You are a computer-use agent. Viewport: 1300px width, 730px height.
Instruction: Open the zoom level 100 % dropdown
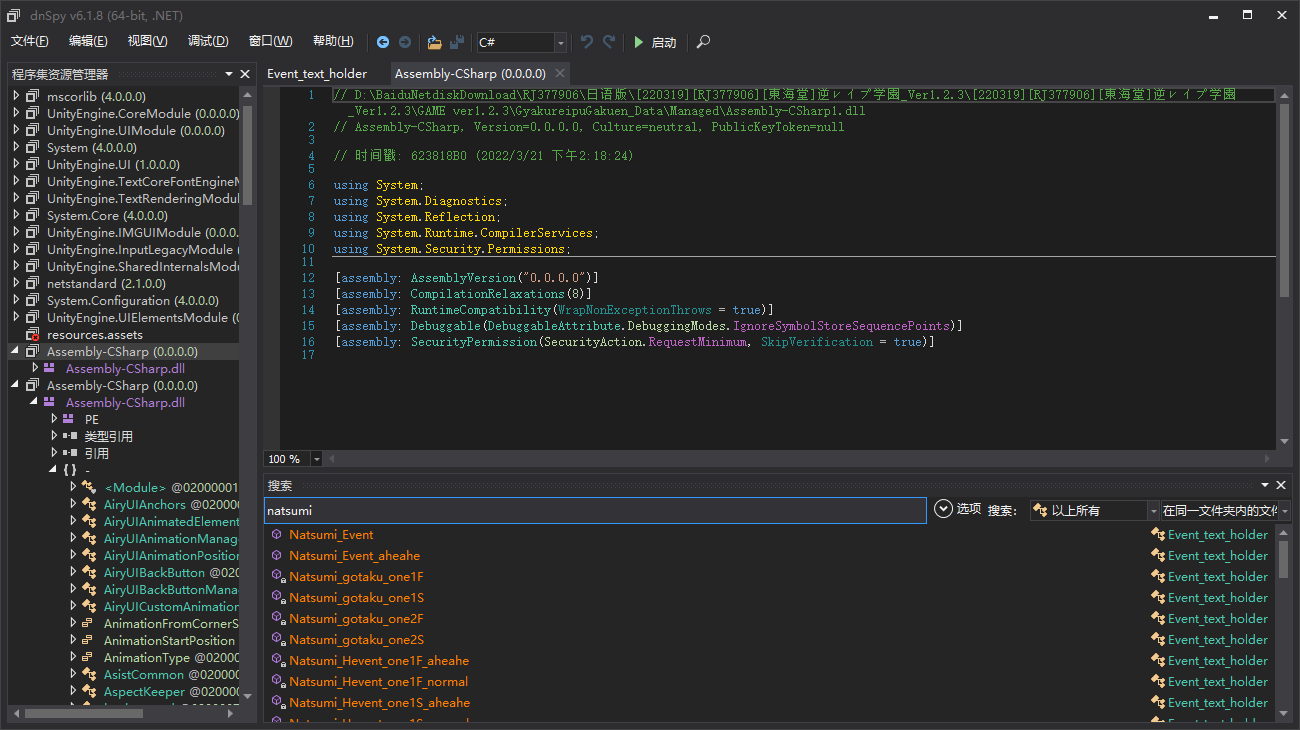(317, 459)
